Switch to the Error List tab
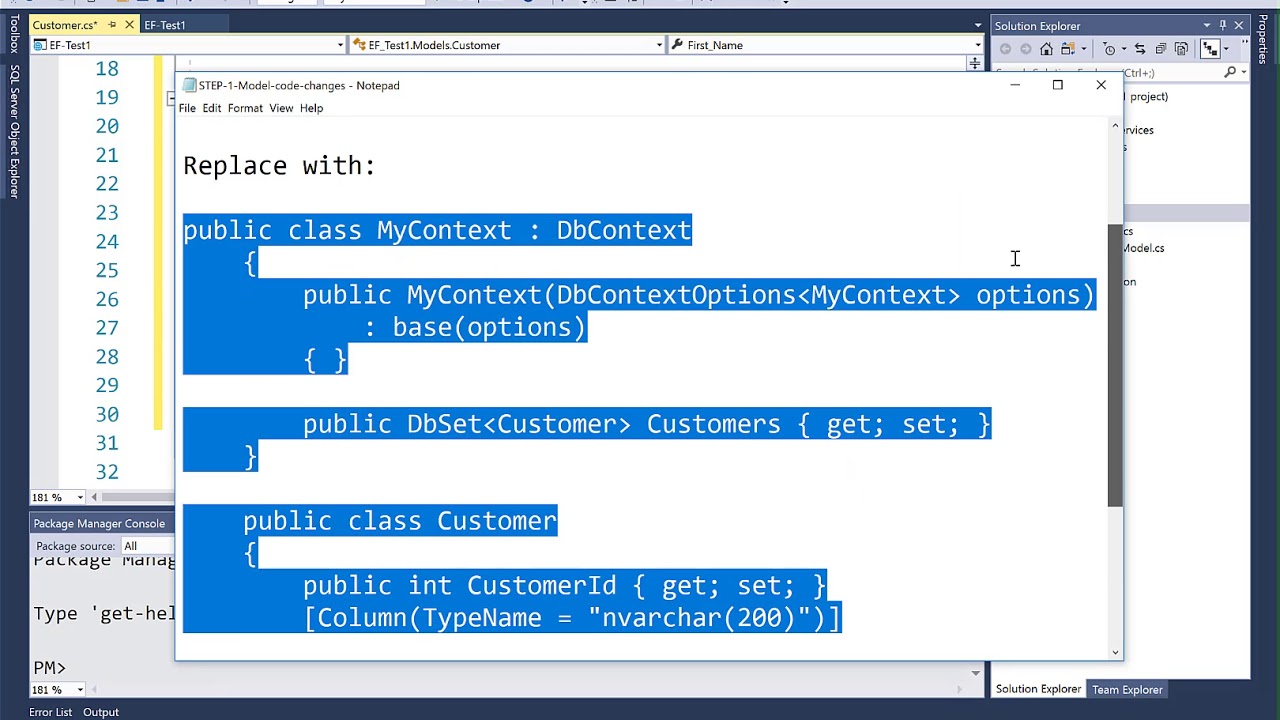Screen dimensions: 1280x720 click(x=50, y=712)
